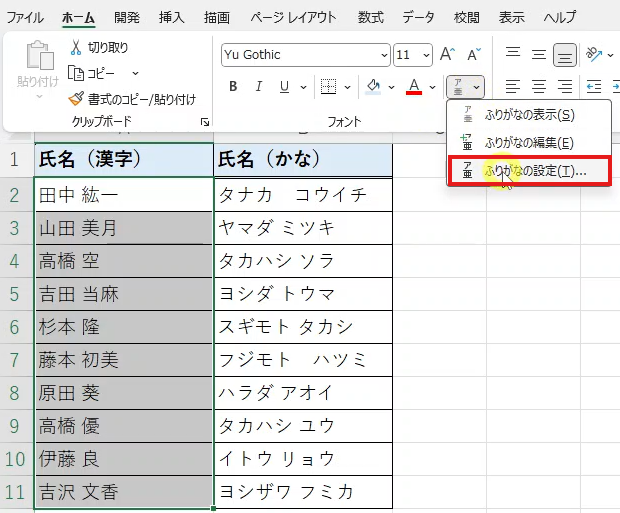Select the cell containing 田中 紘一
This screenshot has height=513, width=620.
click(123, 194)
